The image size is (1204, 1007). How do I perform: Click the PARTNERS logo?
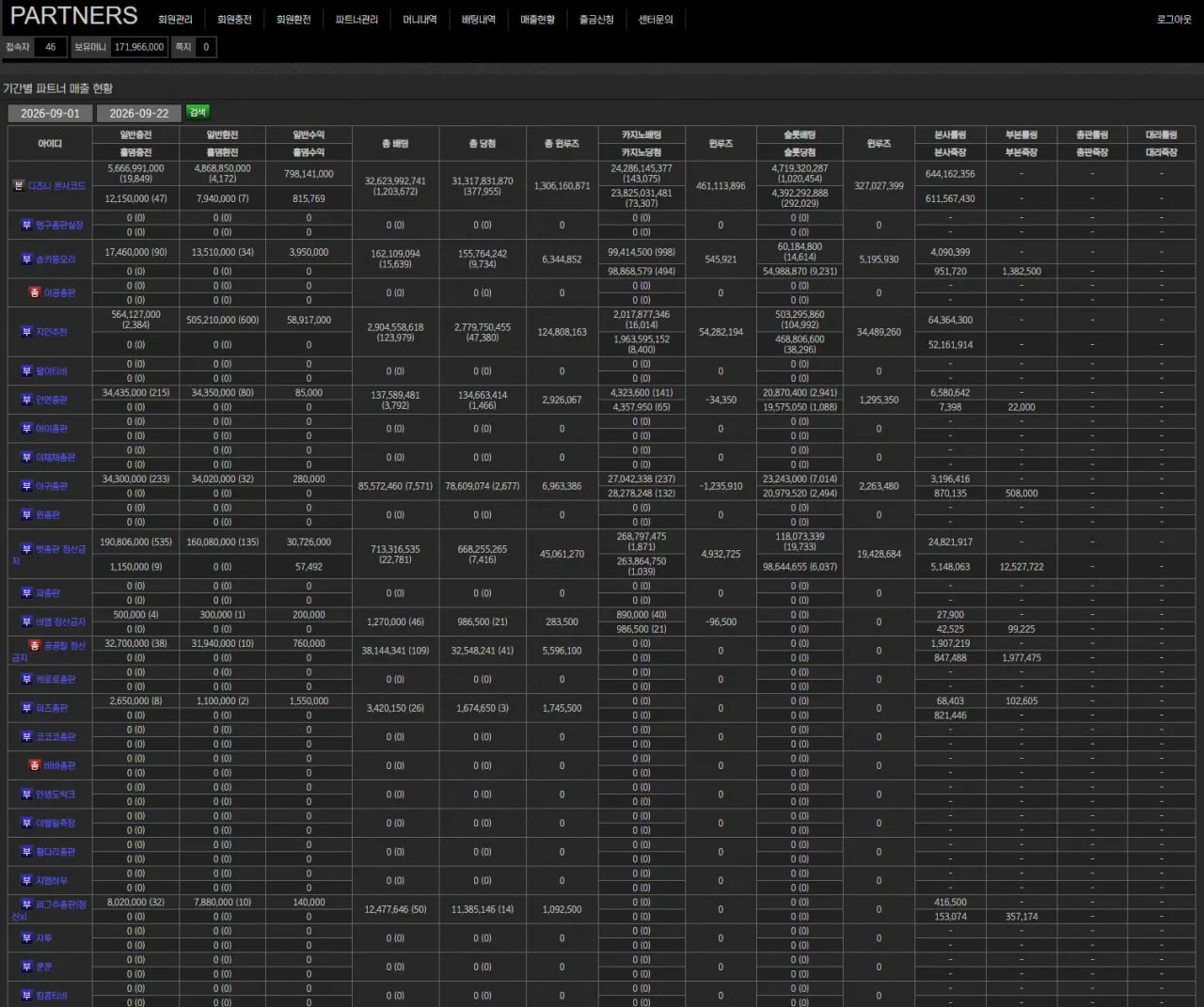coord(73,16)
